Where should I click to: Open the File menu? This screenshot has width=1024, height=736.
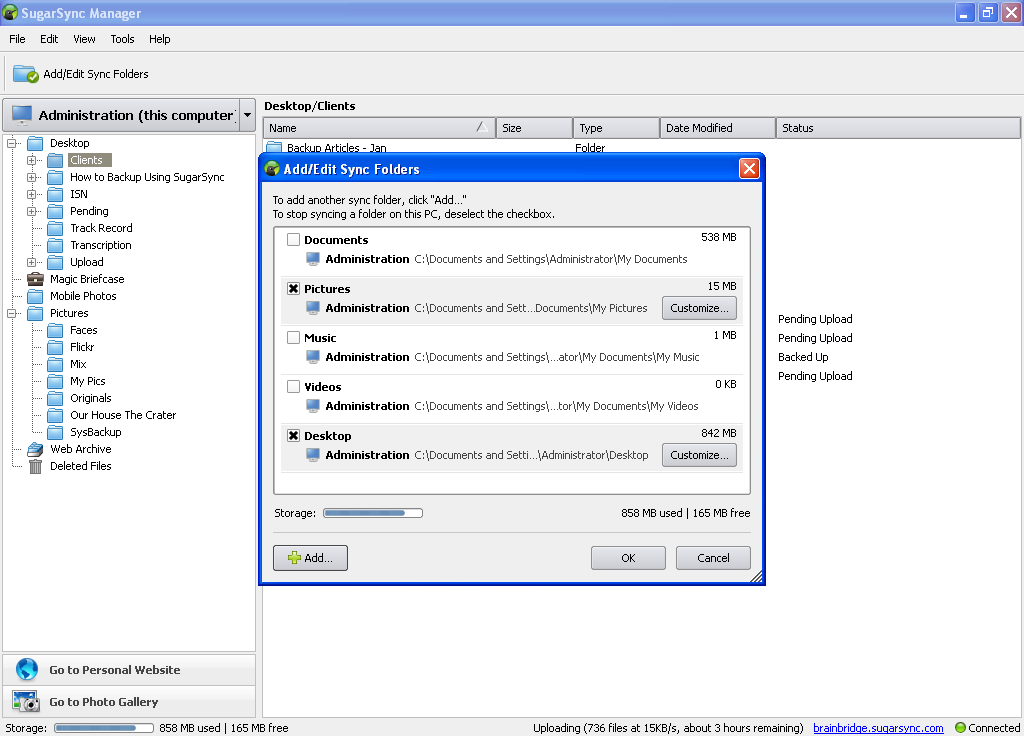point(17,39)
